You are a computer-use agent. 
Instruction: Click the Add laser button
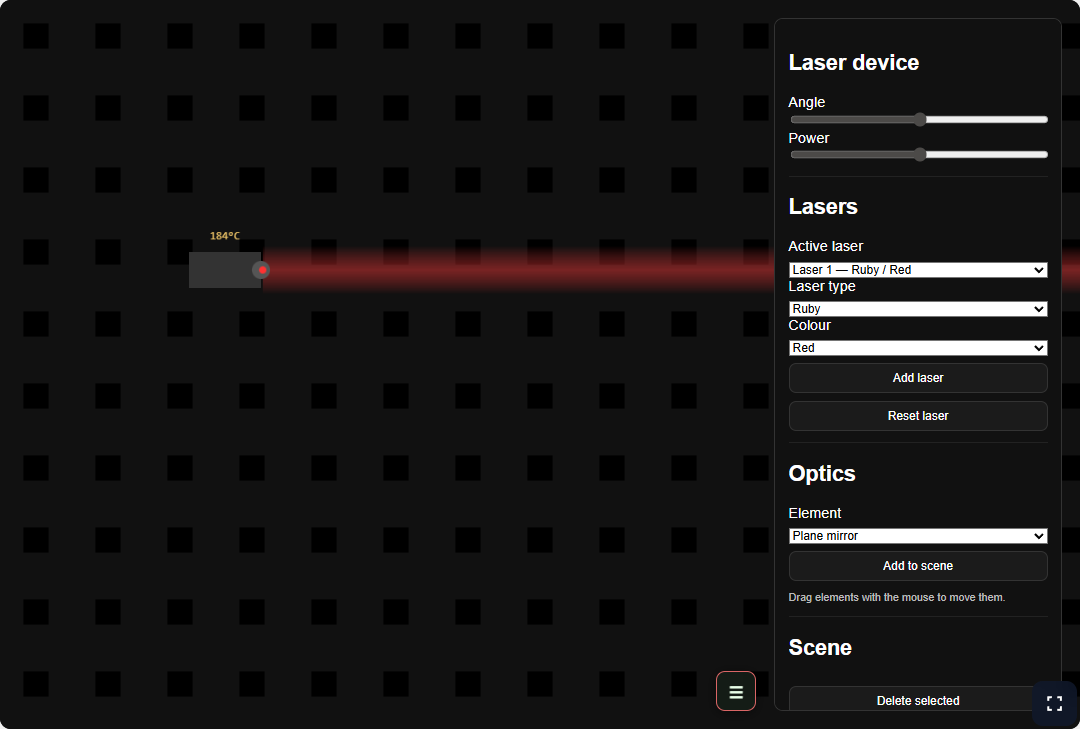pyautogui.click(x=918, y=378)
